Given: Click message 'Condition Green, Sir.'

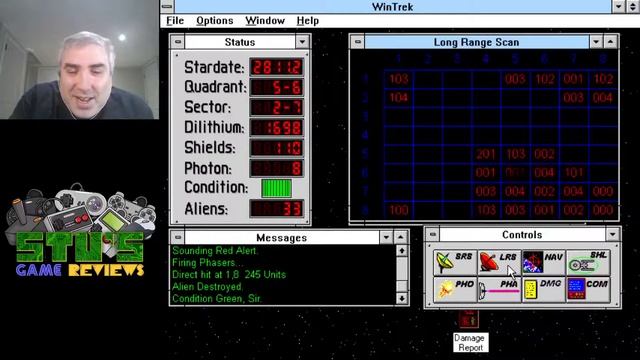Looking at the screenshot, I should coord(217,298).
